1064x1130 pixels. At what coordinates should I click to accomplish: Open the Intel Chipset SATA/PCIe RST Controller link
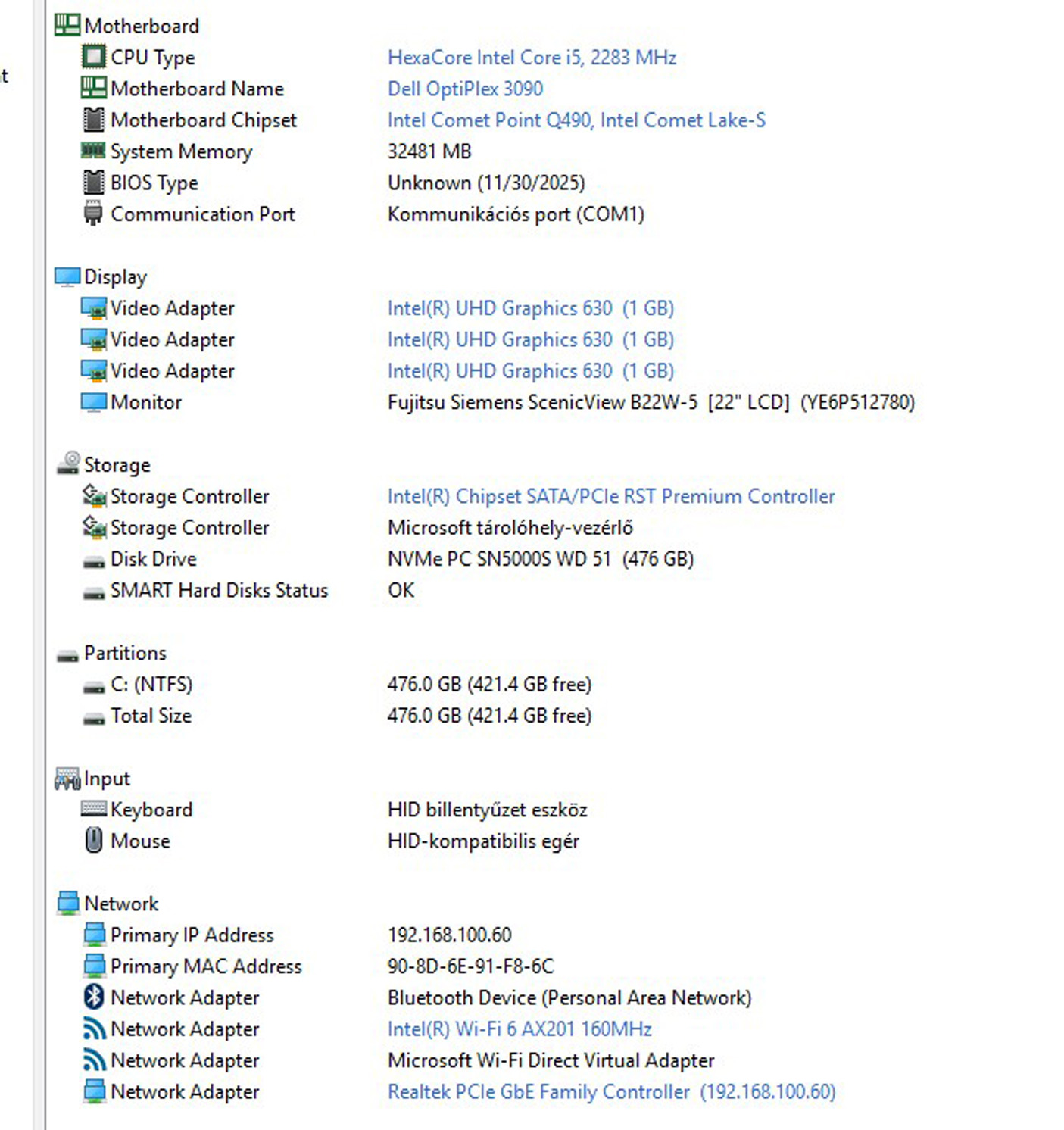611,496
